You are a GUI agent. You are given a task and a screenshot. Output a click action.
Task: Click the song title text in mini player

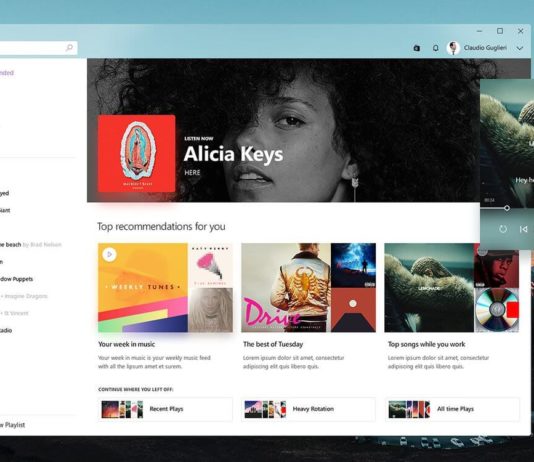coord(524,180)
